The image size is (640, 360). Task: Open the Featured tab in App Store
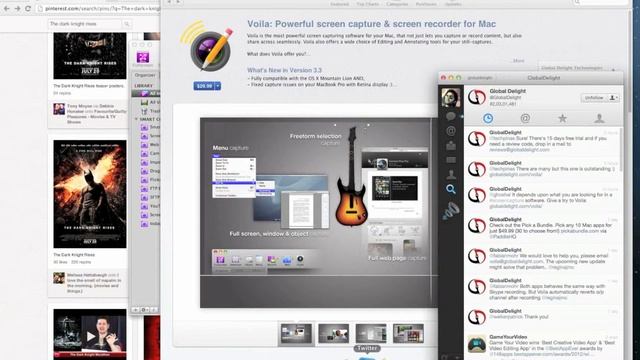click(340, 4)
